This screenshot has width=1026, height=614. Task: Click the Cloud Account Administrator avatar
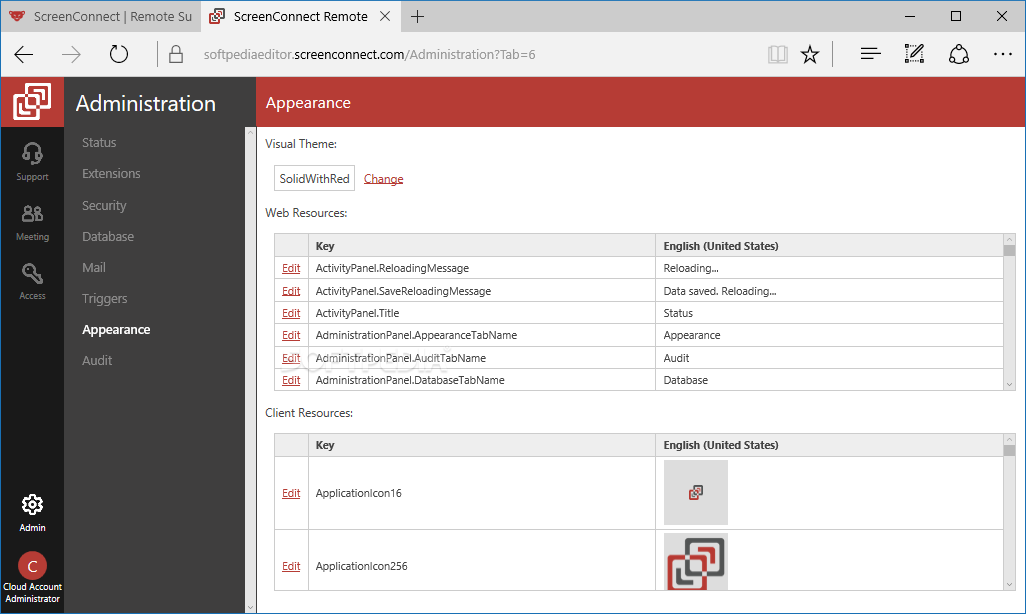pyautogui.click(x=32, y=566)
